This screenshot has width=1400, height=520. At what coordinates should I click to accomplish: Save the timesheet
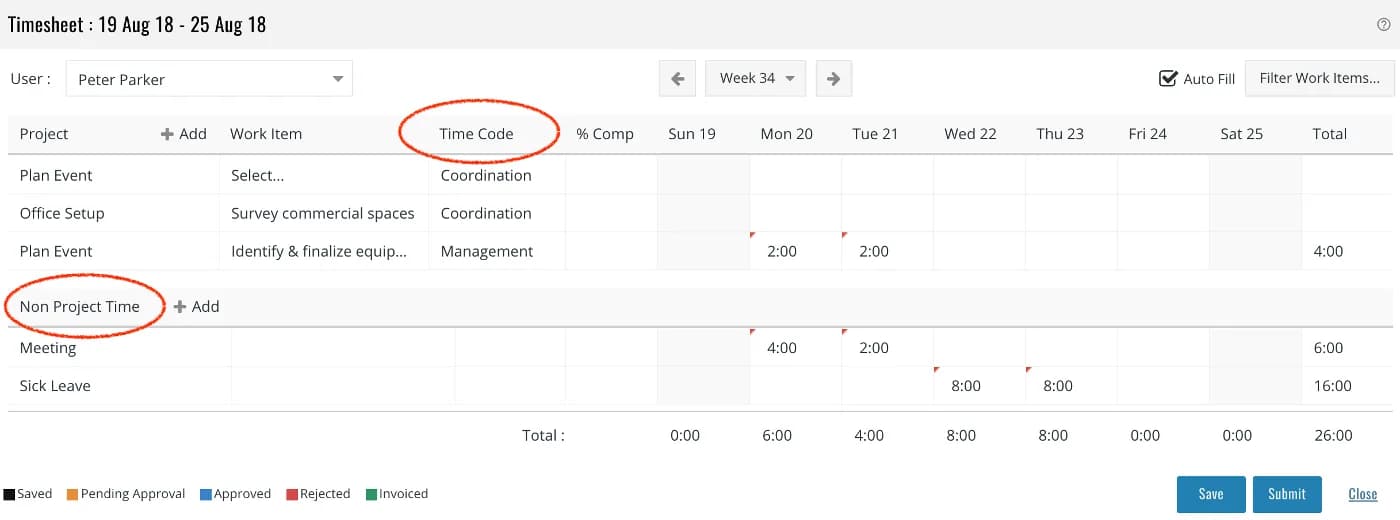[1211, 494]
